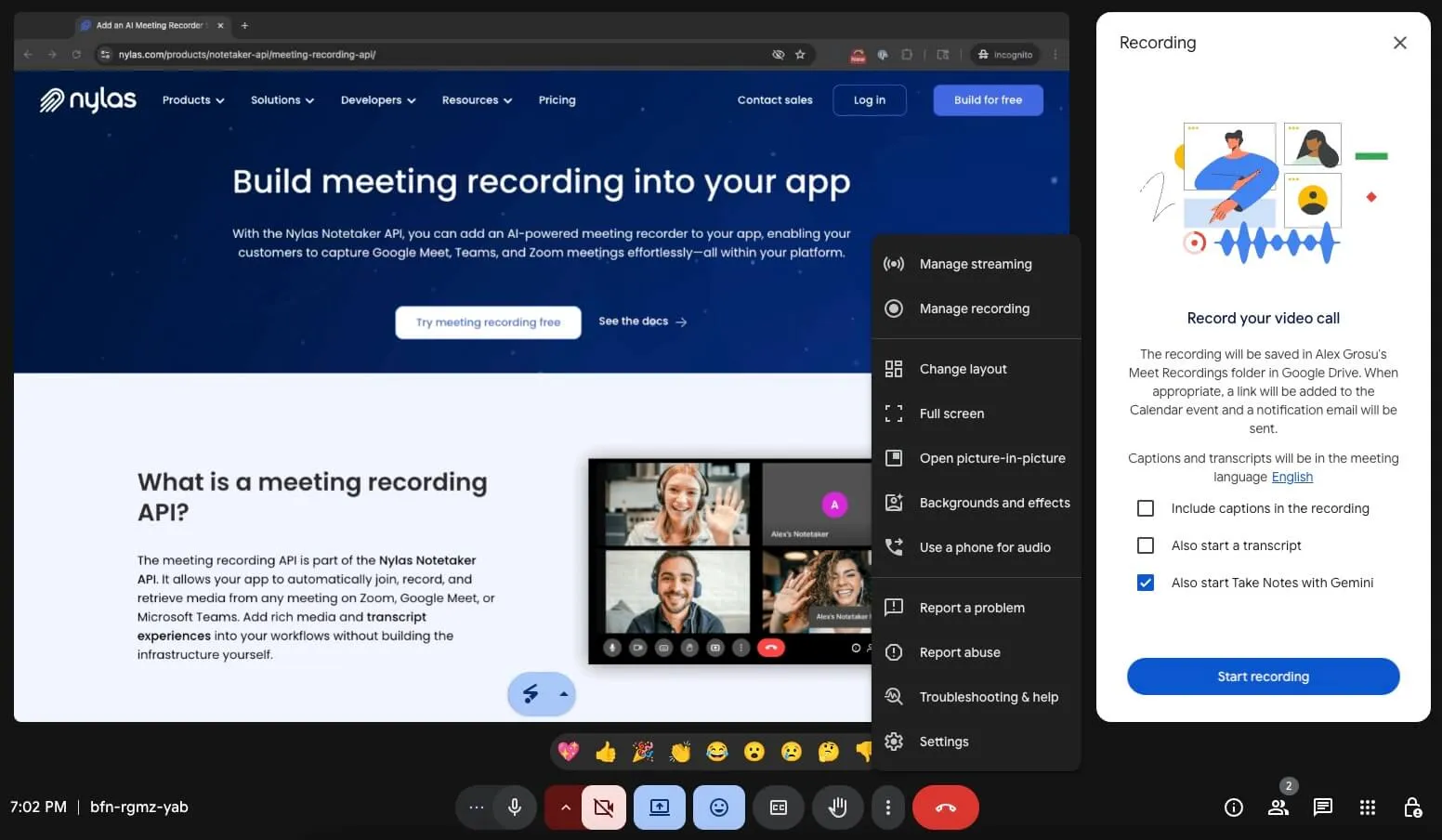Expand video settings caret beside camera
The image size is (1442, 840).
coord(565,807)
